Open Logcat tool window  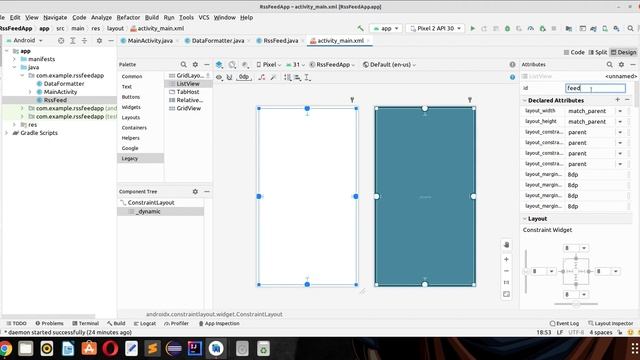coord(145,323)
